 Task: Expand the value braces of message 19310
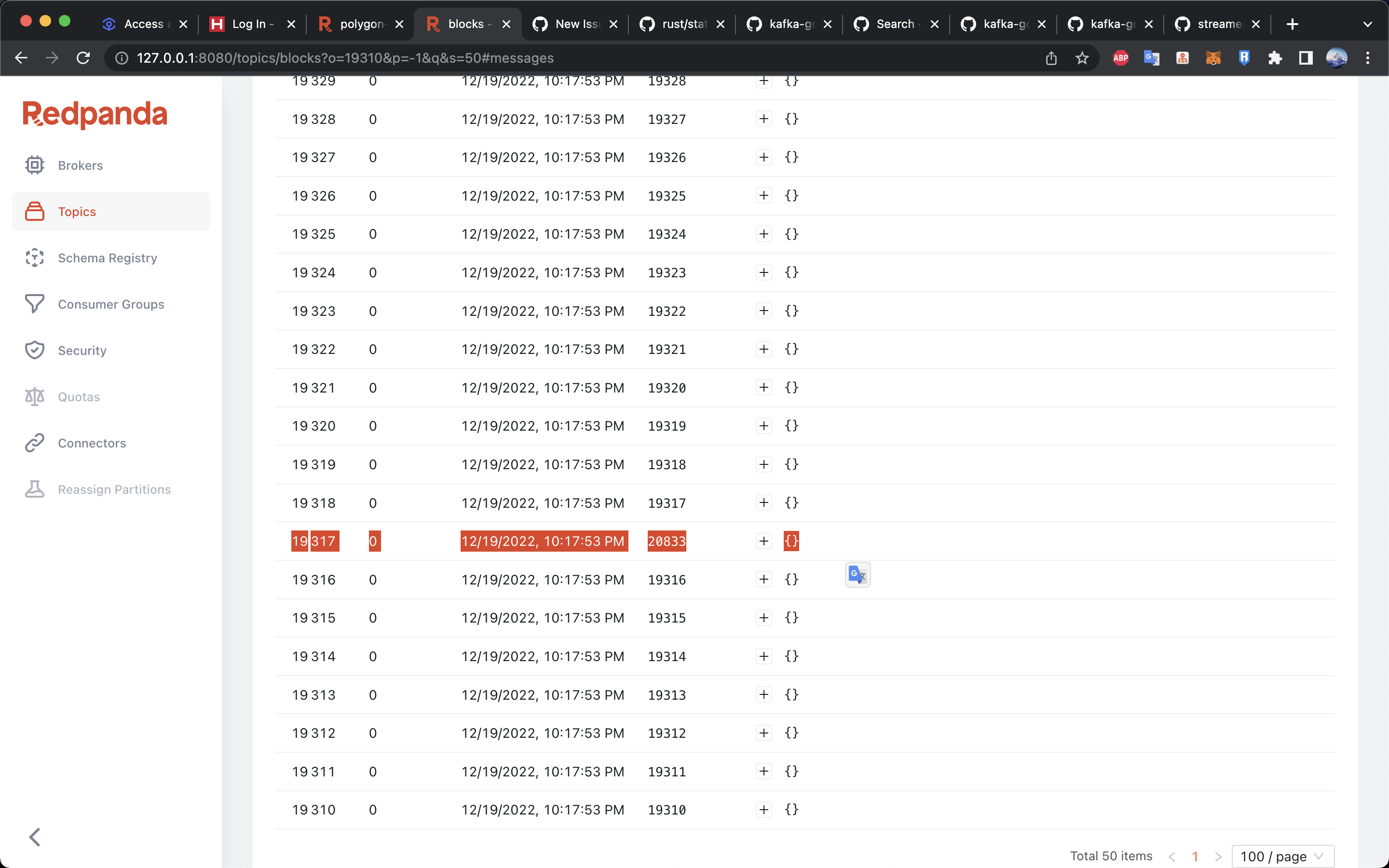pyautogui.click(x=791, y=810)
